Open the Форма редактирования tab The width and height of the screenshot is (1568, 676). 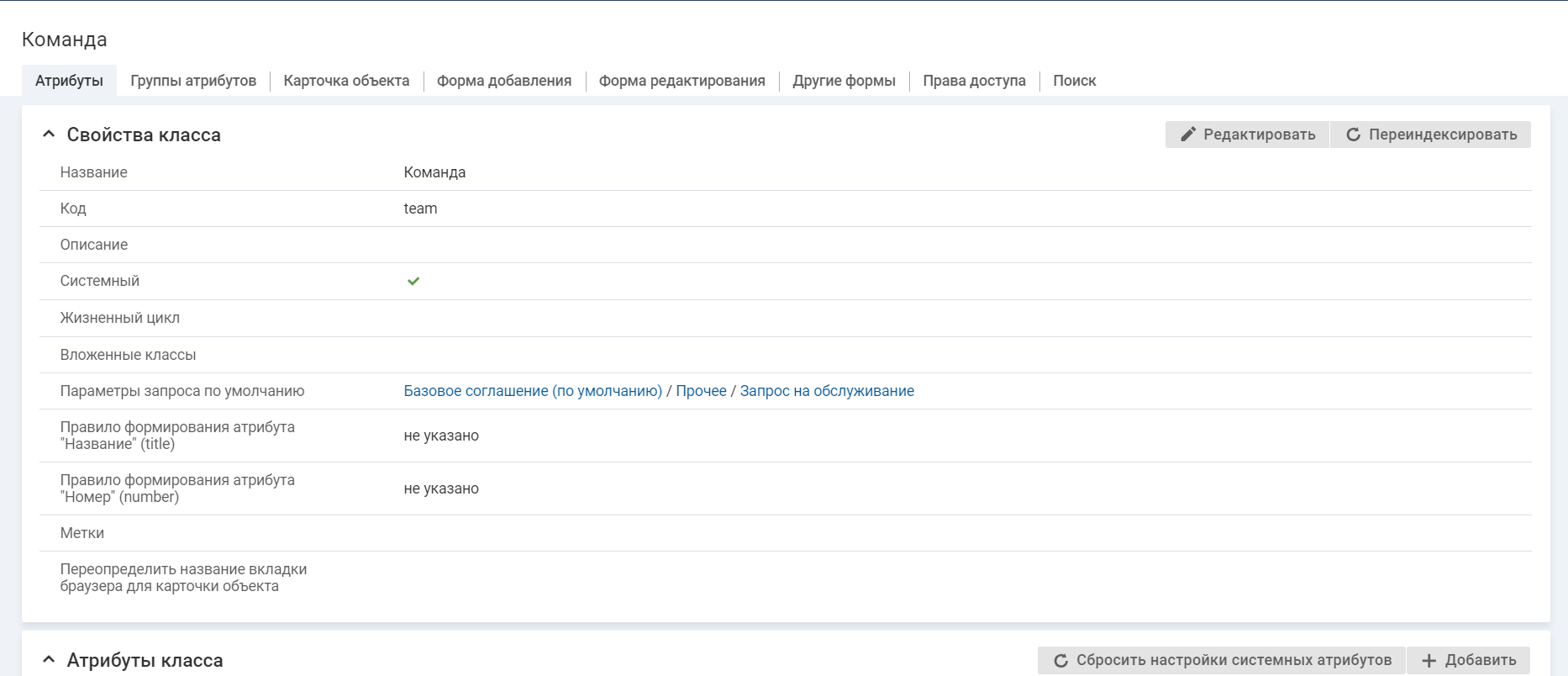[681, 81]
